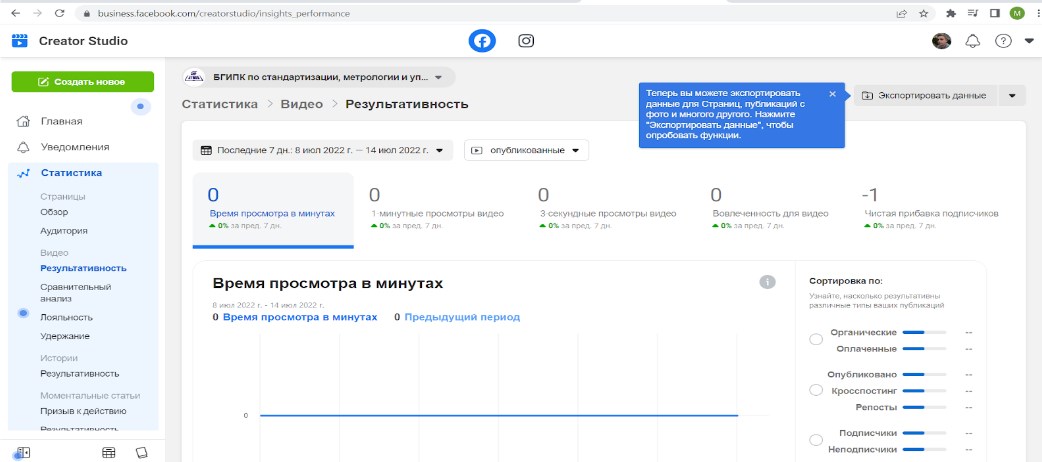Select Опубликовано/Кросспостинг/Репосты sorting radio button
This screenshot has width=1042, height=462.
[x=815, y=389]
